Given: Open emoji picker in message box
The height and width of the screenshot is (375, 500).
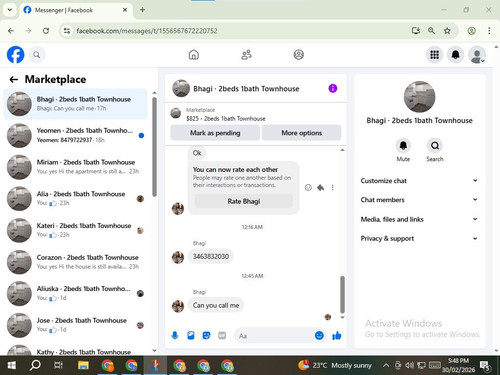Looking at the screenshot, I should (319, 335).
